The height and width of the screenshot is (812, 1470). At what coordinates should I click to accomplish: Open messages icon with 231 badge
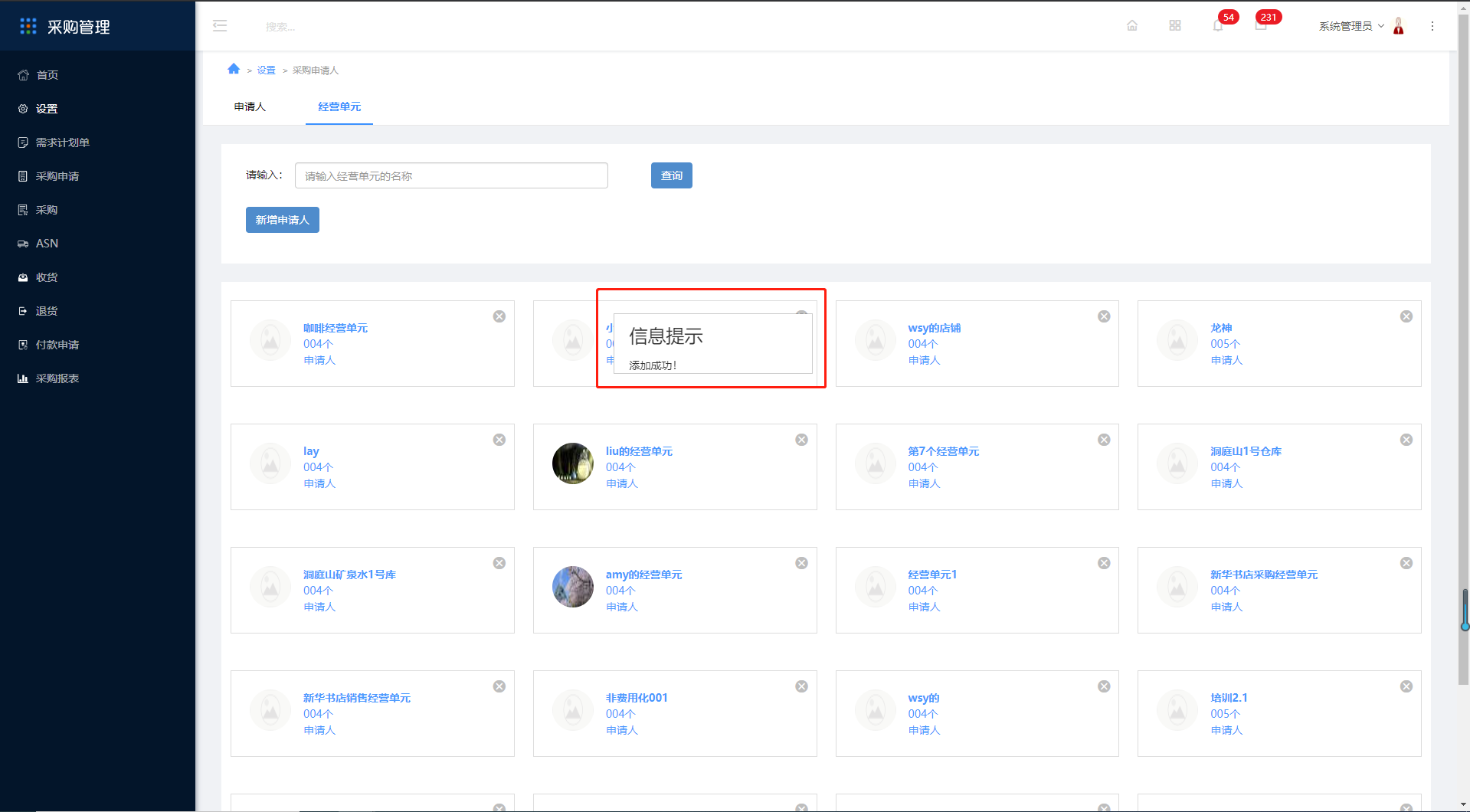(1261, 26)
